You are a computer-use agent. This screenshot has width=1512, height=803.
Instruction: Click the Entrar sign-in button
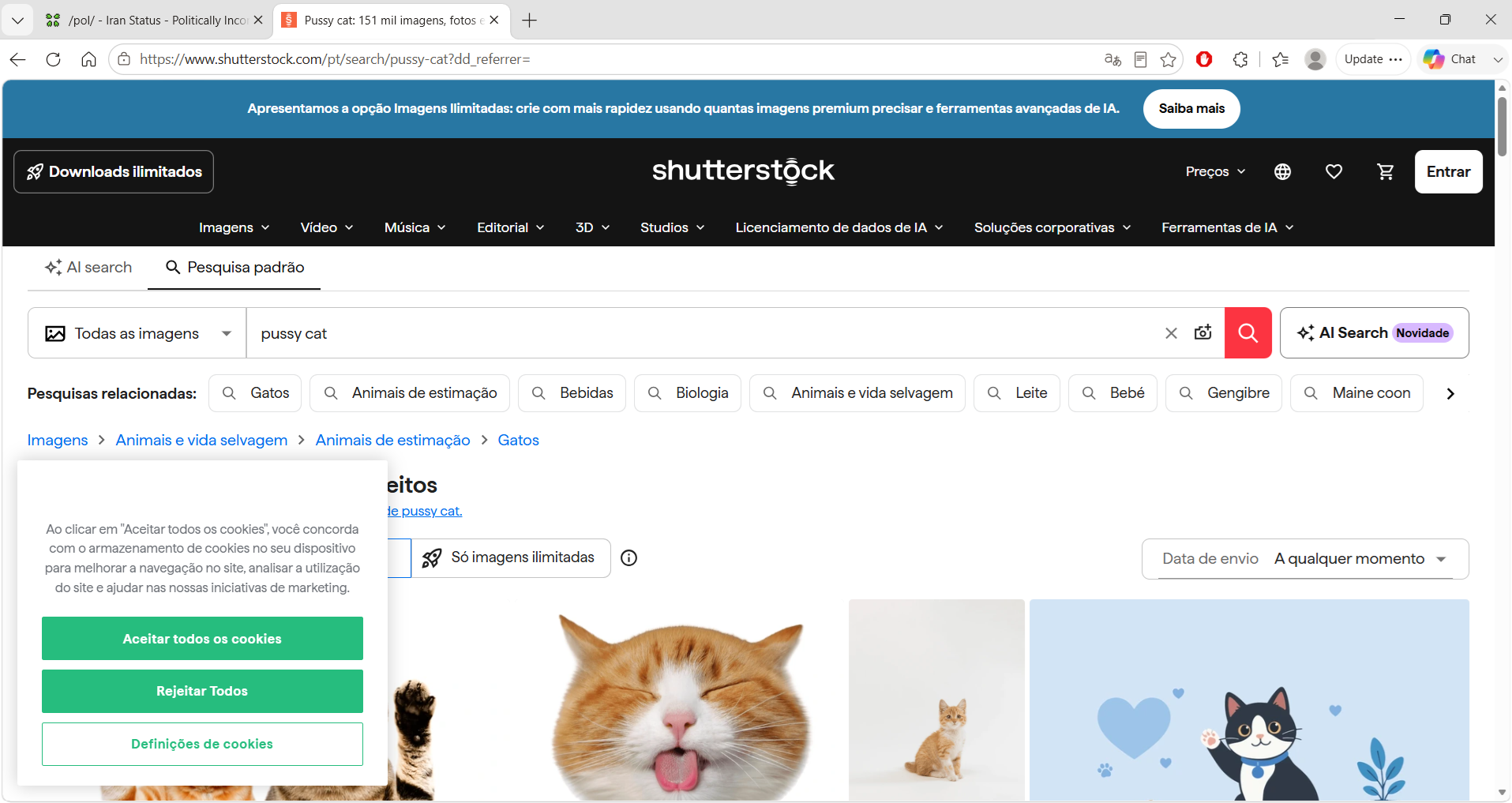pyautogui.click(x=1448, y=171)
